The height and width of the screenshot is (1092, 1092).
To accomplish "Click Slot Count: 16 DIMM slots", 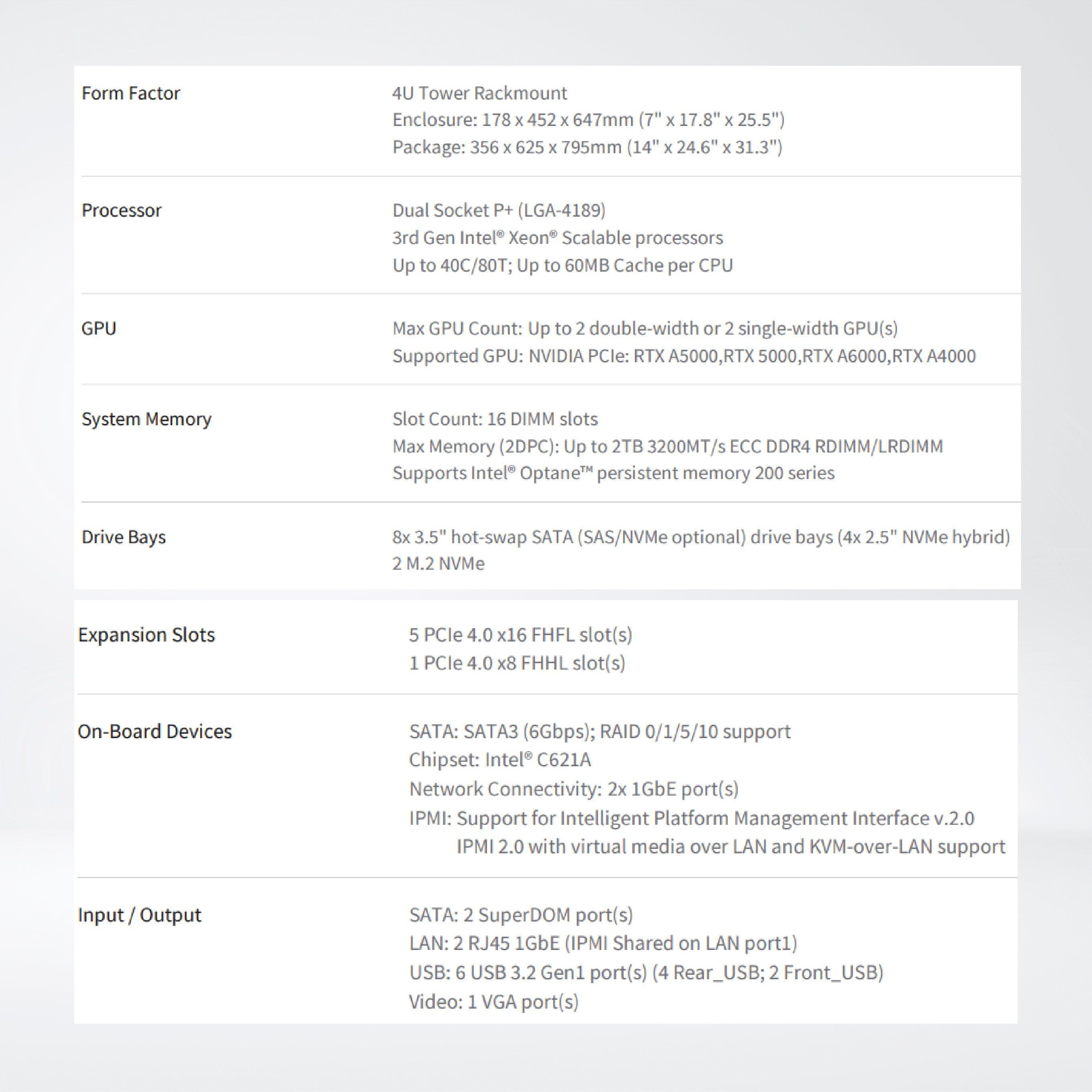I will pyautogui.click(x=495, y=419).
